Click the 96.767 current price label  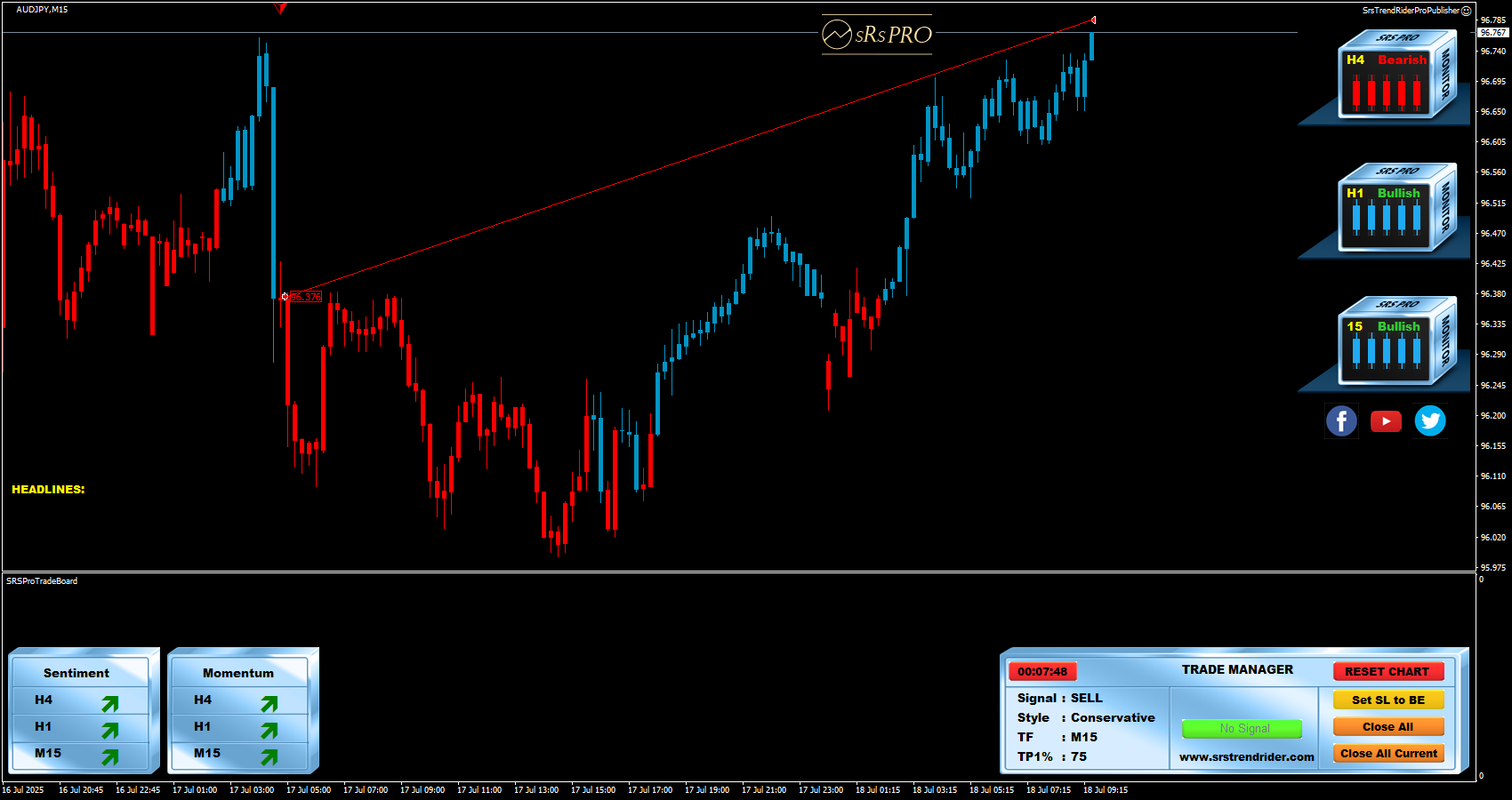click(x=1493, y=33)
